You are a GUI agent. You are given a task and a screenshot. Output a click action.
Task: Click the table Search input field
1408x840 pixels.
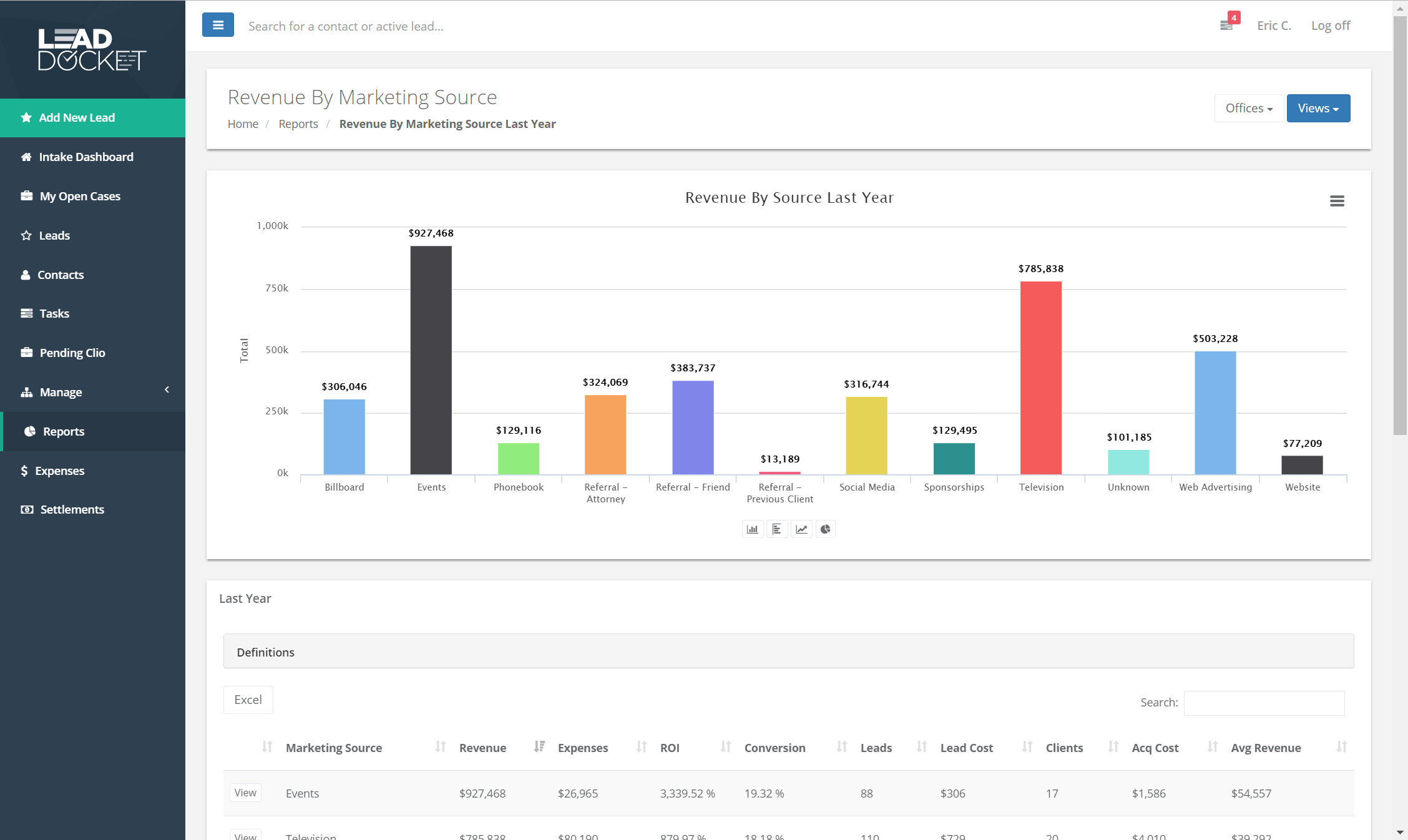tap(1264, 703)
